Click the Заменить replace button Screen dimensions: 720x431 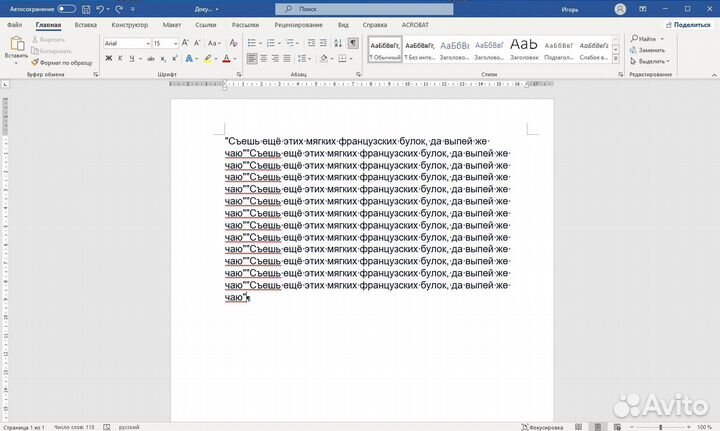647,50
